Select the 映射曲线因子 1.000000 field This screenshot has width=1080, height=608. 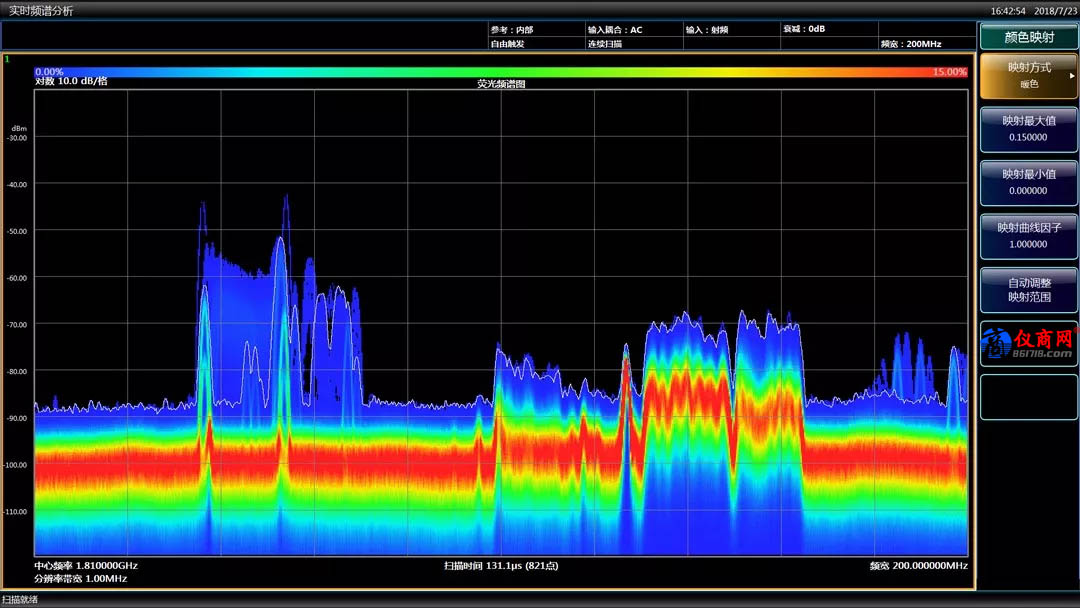(1029, 235)
